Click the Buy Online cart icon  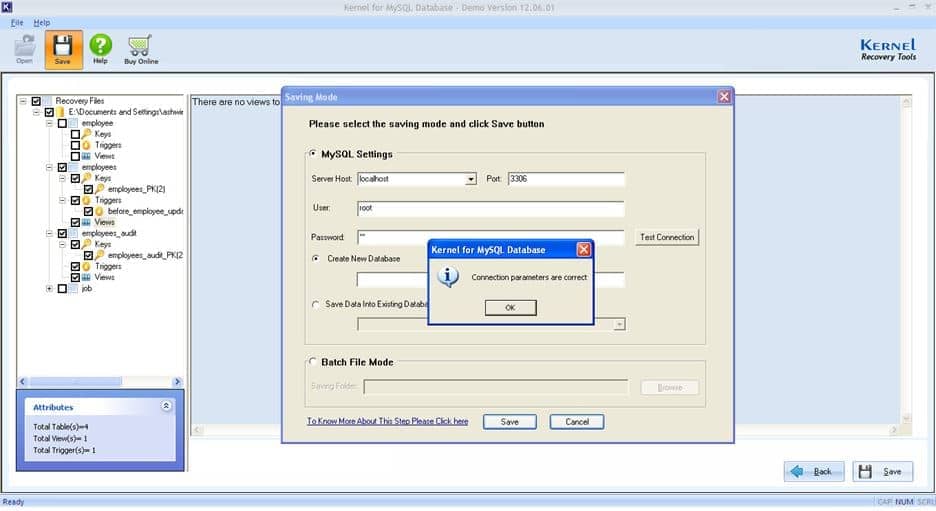pyautogui.click(x=141, y=49)
